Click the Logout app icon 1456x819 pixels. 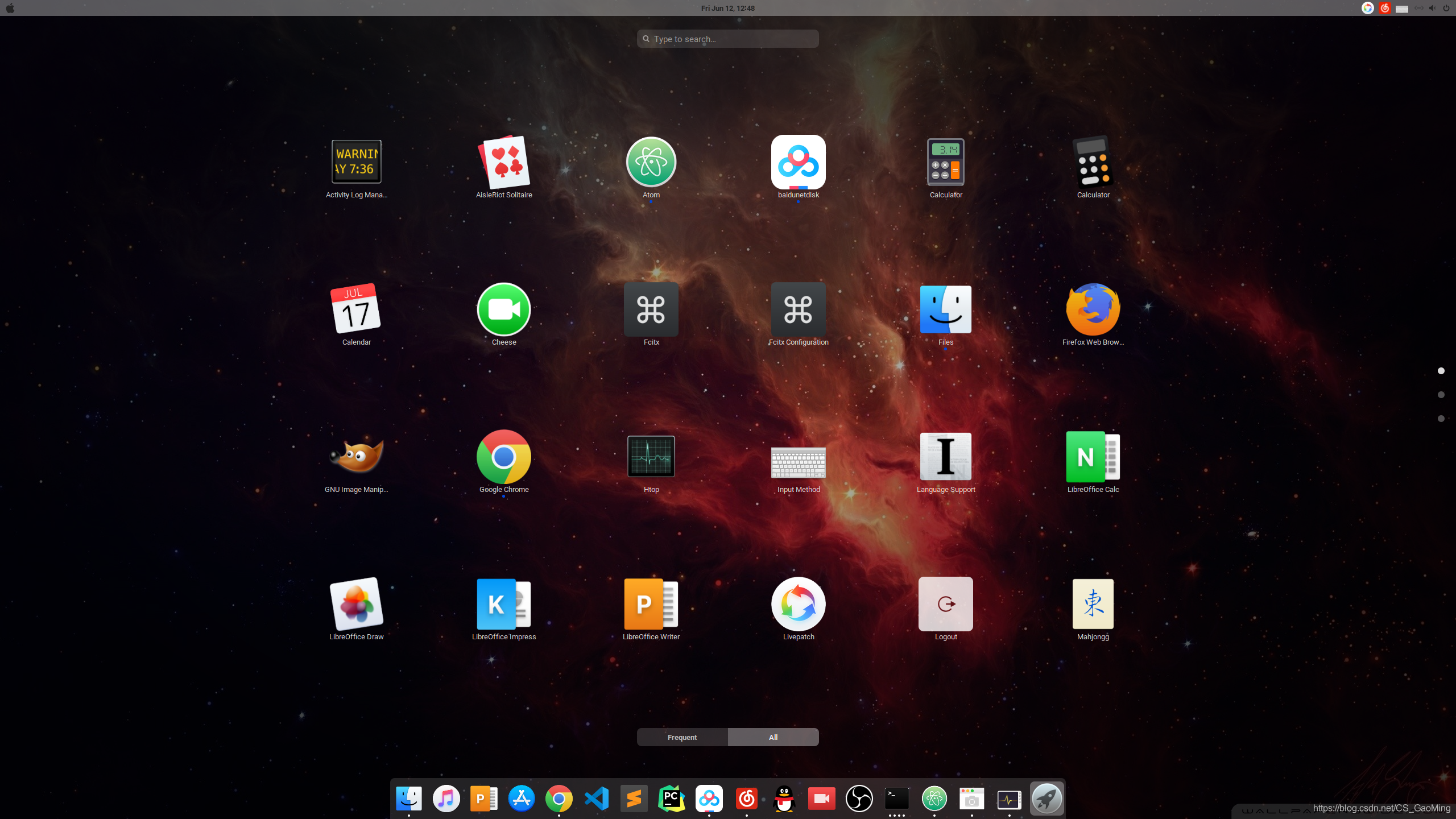pos(945,605)
